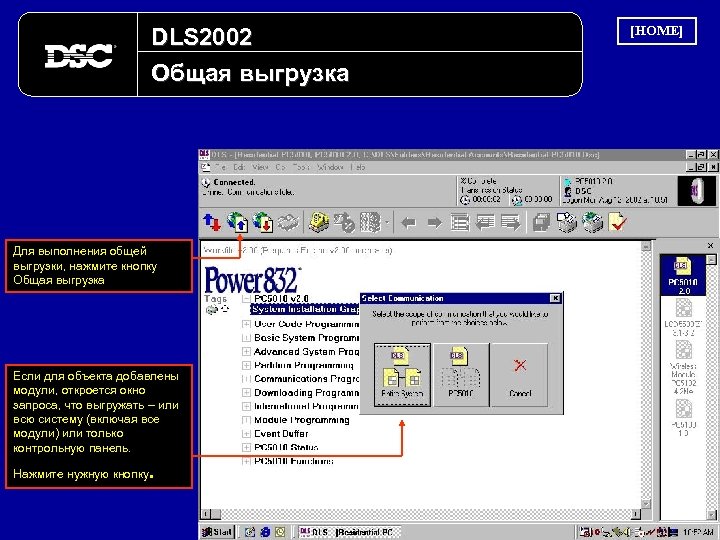Expand the International Programming node
The image size is (720, 540).
pos(246,406)
